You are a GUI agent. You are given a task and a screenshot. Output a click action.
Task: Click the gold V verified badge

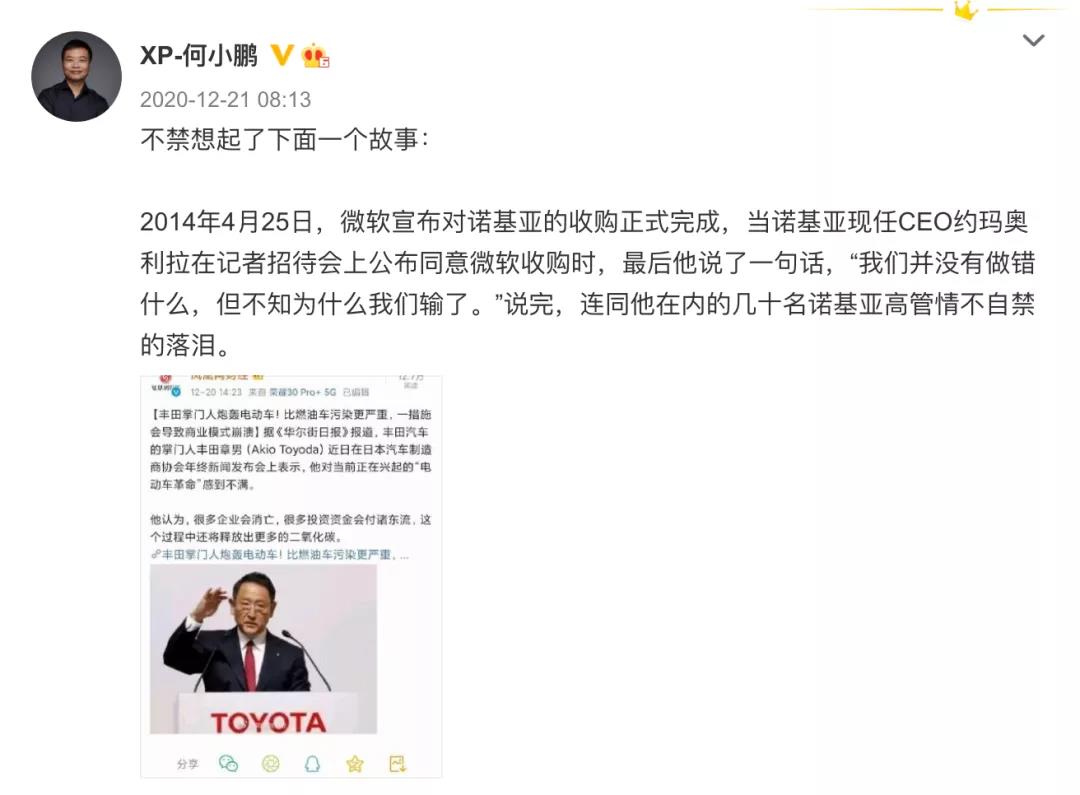[x=281, y=55]
